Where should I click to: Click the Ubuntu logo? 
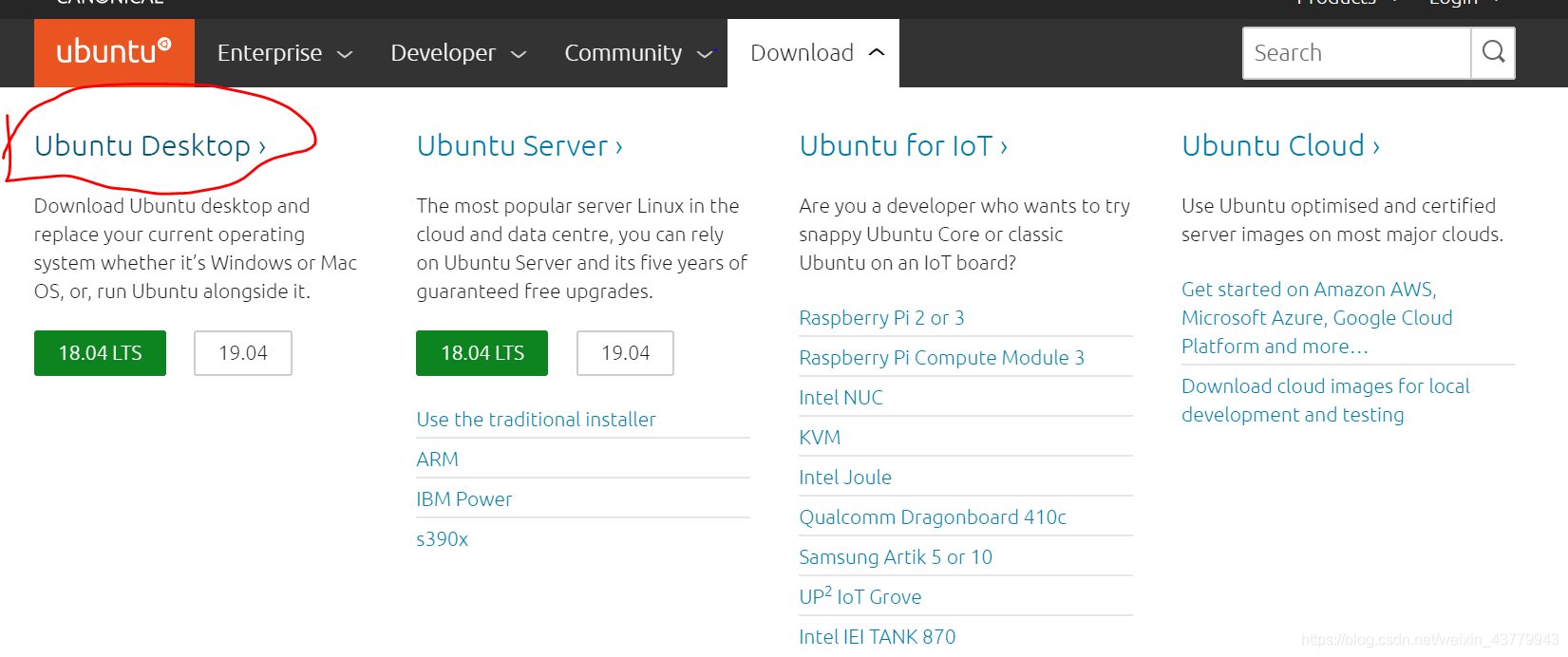tap(114, 52)
